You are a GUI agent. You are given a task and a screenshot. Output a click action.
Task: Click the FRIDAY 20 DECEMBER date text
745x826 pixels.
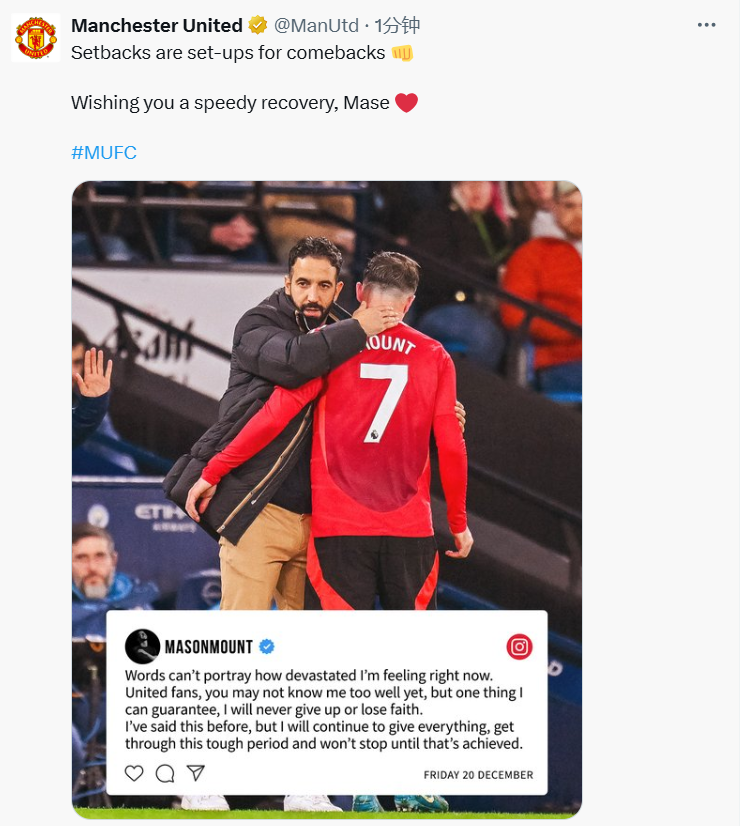point(478,775)
